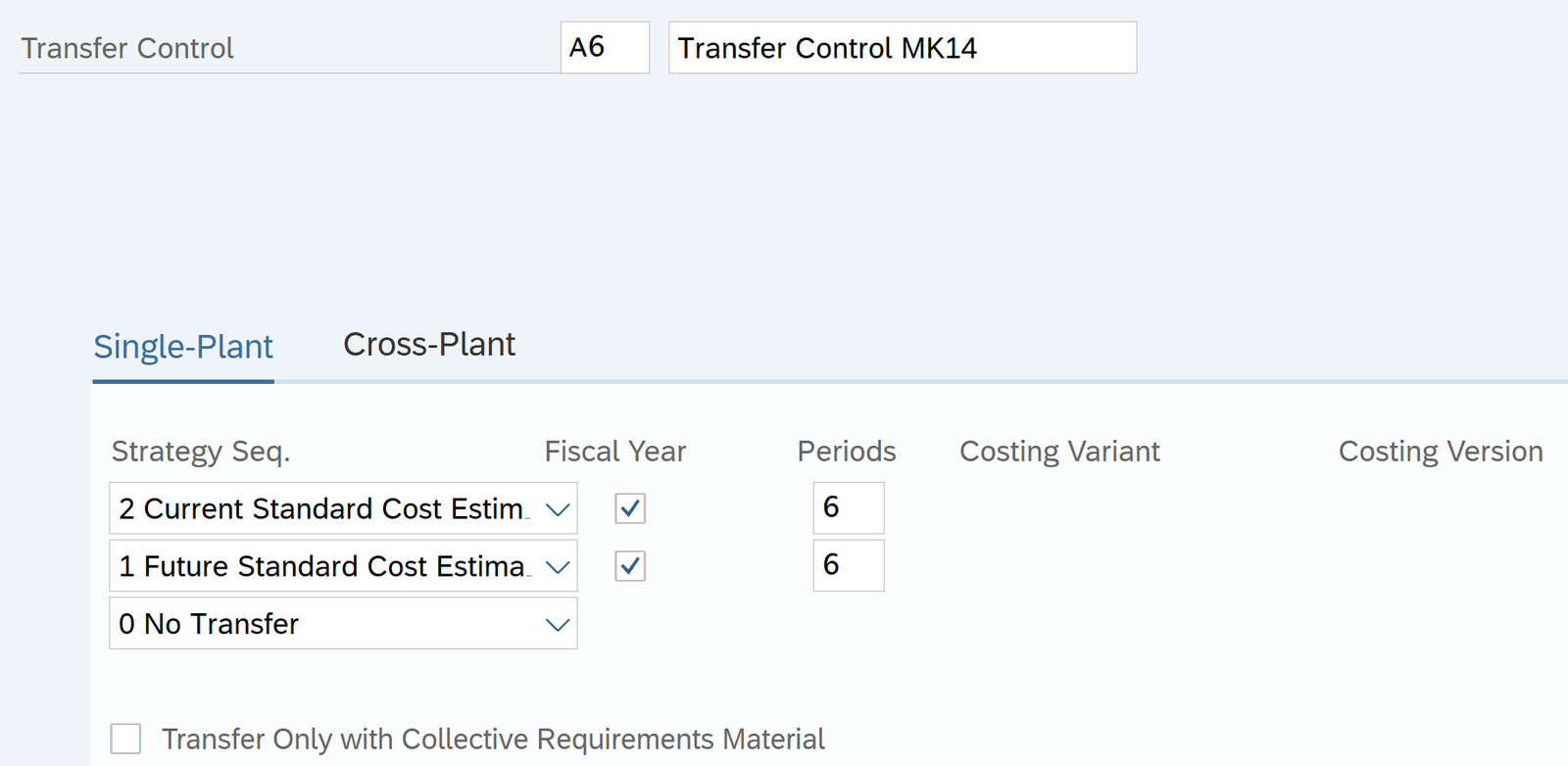Expand the Future Standard Cost Estimate dropdown
This screenshot has height=766, width=1568.
[x=557, y=567]
